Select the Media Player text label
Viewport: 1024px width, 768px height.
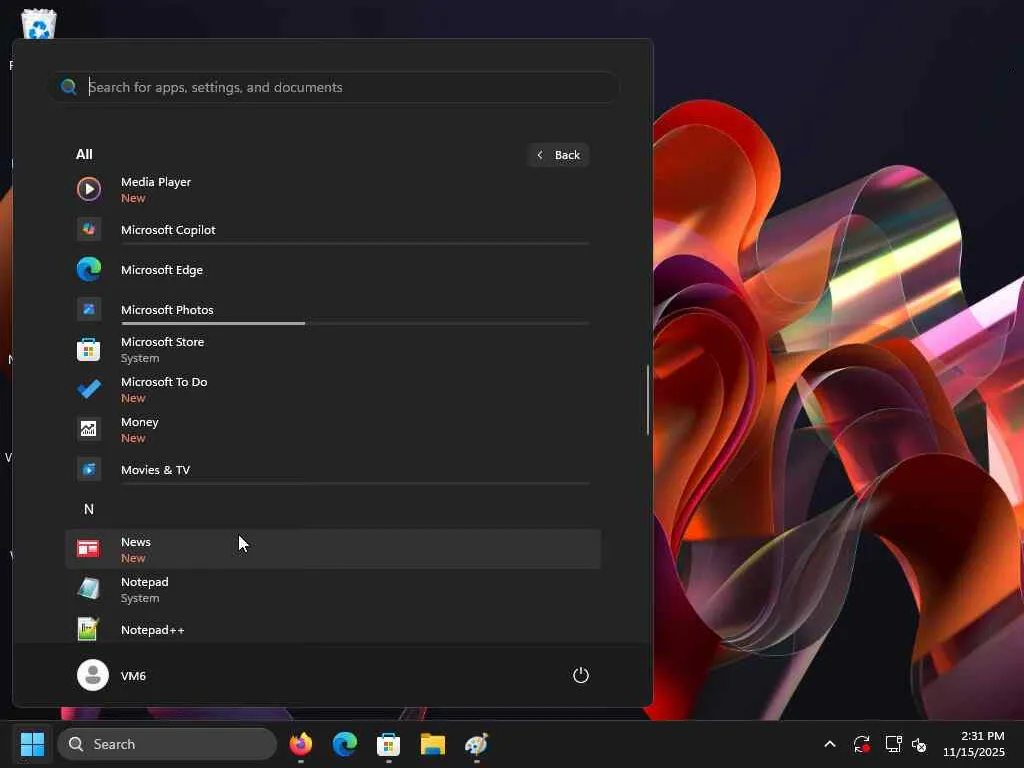tap(155, 182)
